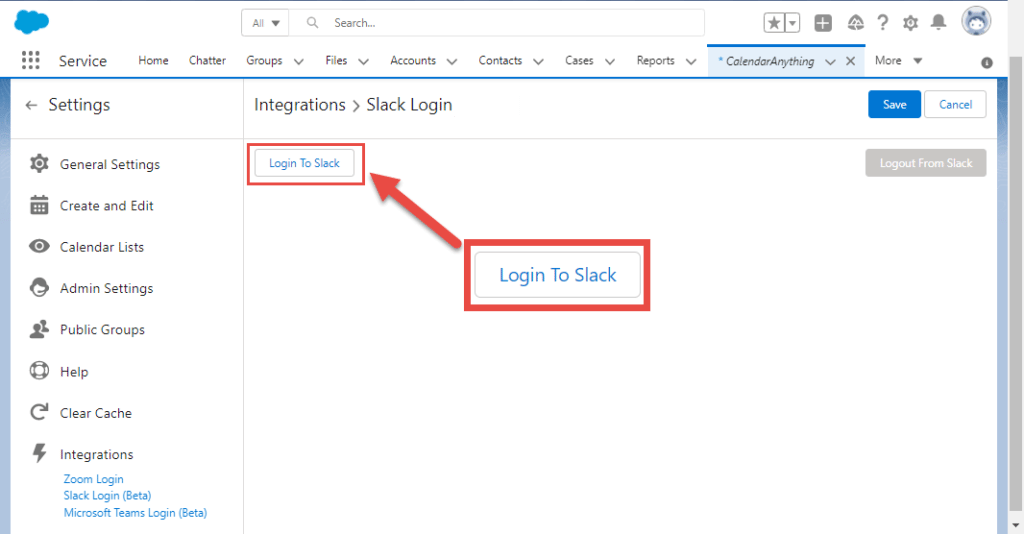This screenshot has width=1024, height=534.
Task: Select General Settings in the sidebar
Action: pos(110,165)
